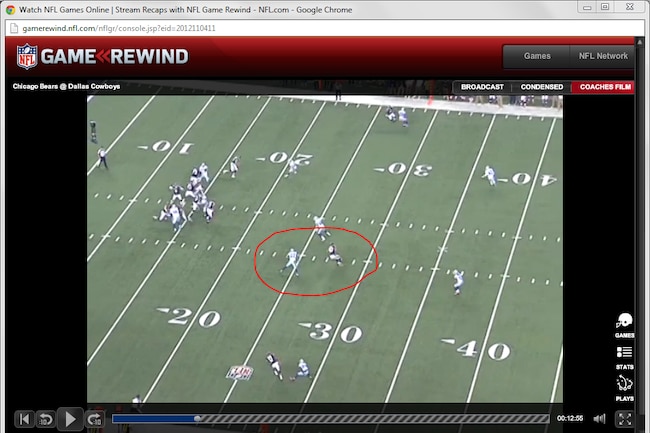Select the Coaches Film view

point(605,87)
